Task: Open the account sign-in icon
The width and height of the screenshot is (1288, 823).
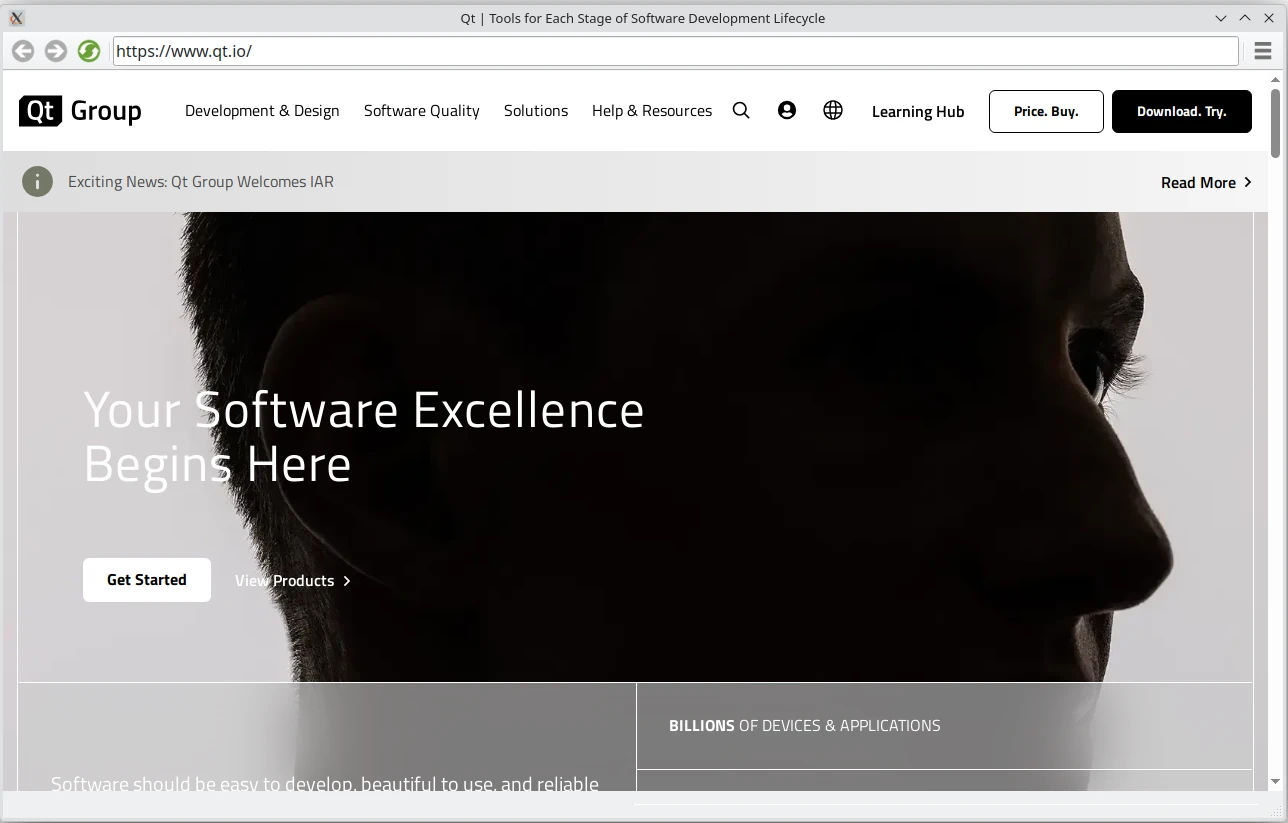Action: (x=787, y=111)
